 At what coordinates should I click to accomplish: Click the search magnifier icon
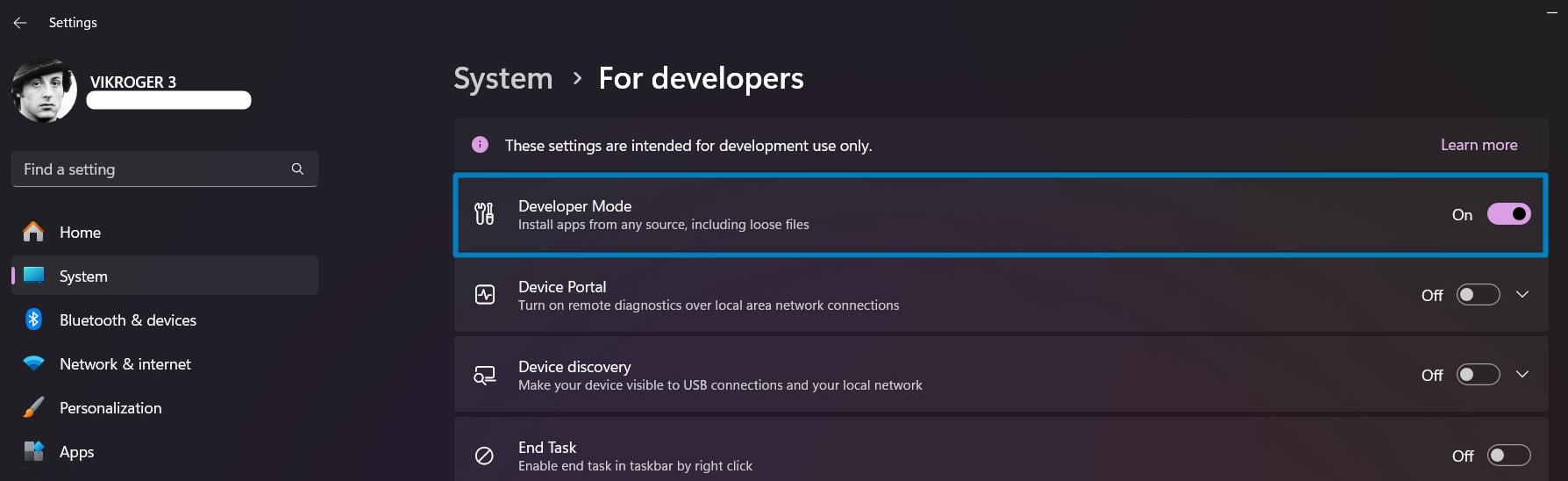(x=297, y=169)
